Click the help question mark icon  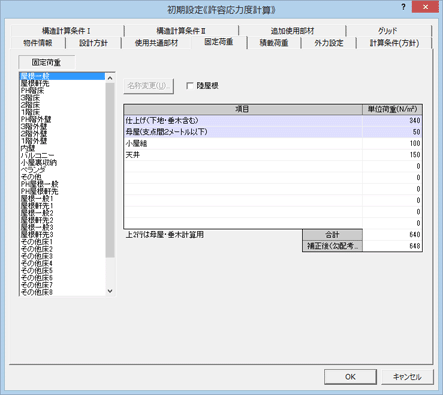pos(403,7)
